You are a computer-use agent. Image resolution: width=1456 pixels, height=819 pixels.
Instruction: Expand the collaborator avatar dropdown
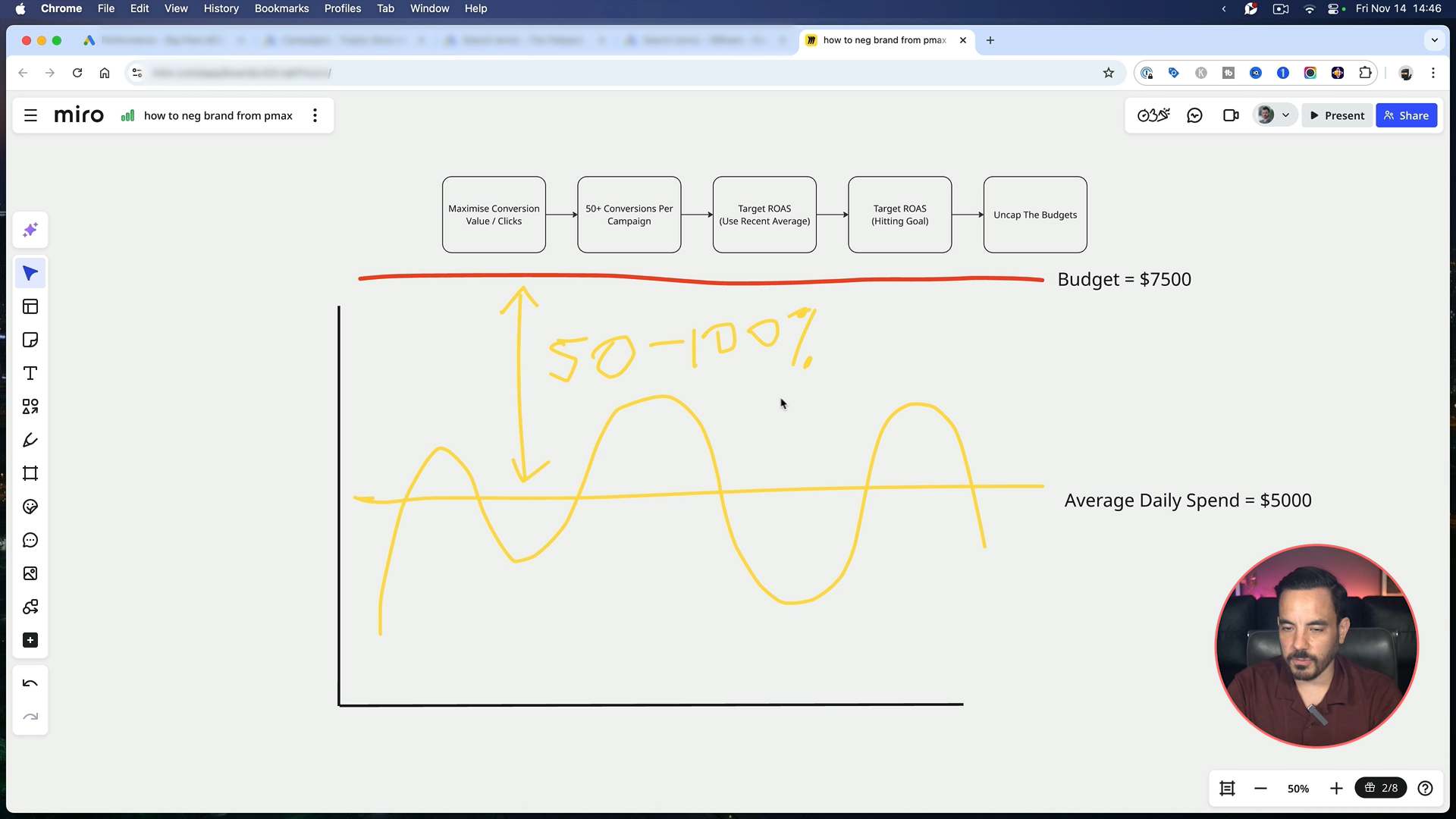point(1285,115)
